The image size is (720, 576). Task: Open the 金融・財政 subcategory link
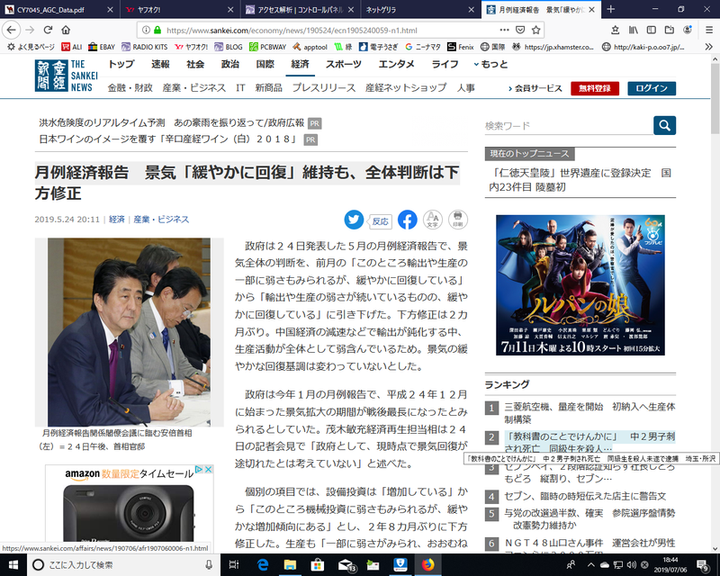tap(129, 88)
